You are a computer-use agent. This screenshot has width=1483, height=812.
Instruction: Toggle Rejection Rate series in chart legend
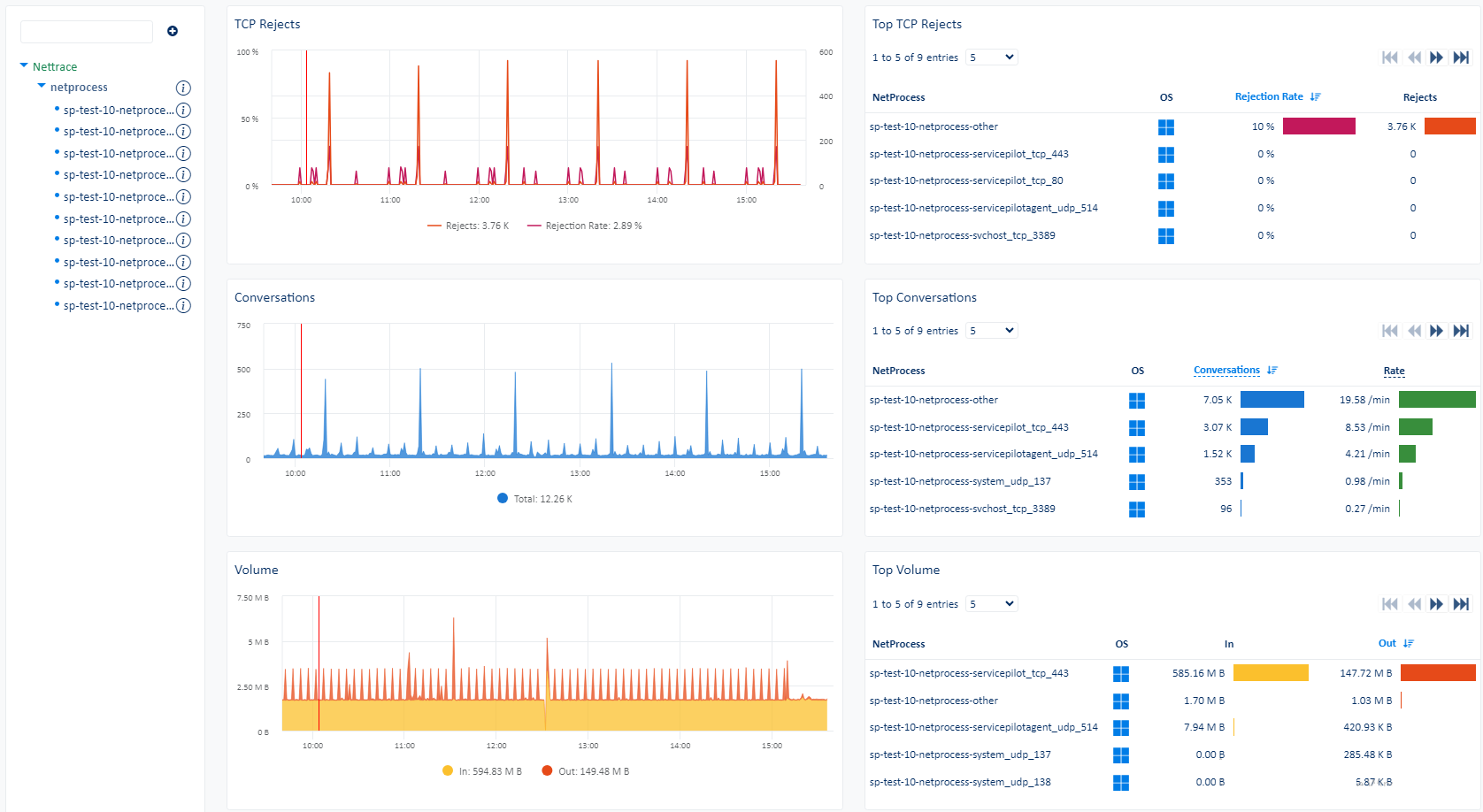[x=584, y=226]
